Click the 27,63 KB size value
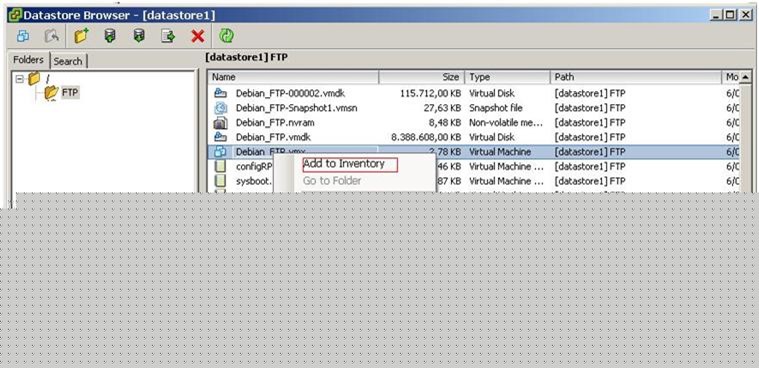This screenshot has height=368, width=759. click(441, 108)
